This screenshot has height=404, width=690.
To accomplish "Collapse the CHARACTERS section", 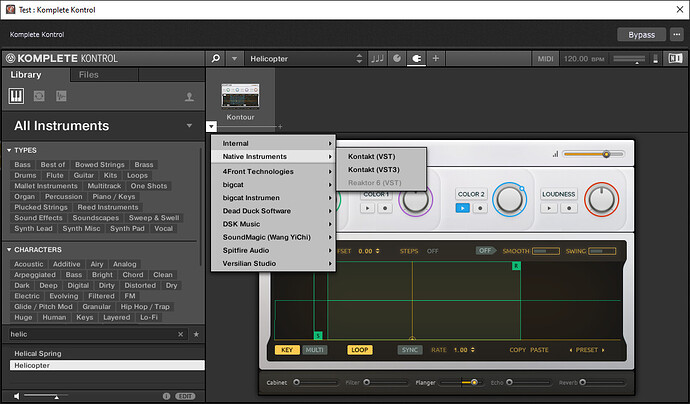I will 9,250.
